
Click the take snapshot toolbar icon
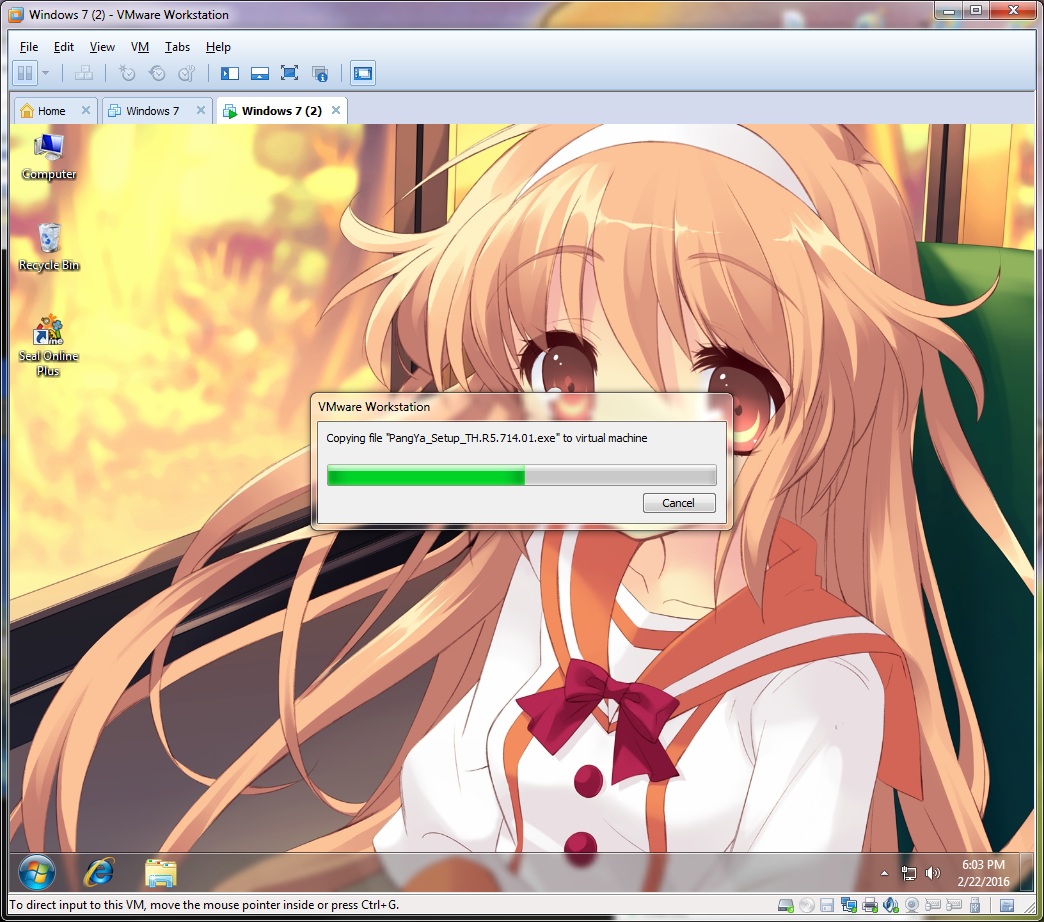point(127,73)
